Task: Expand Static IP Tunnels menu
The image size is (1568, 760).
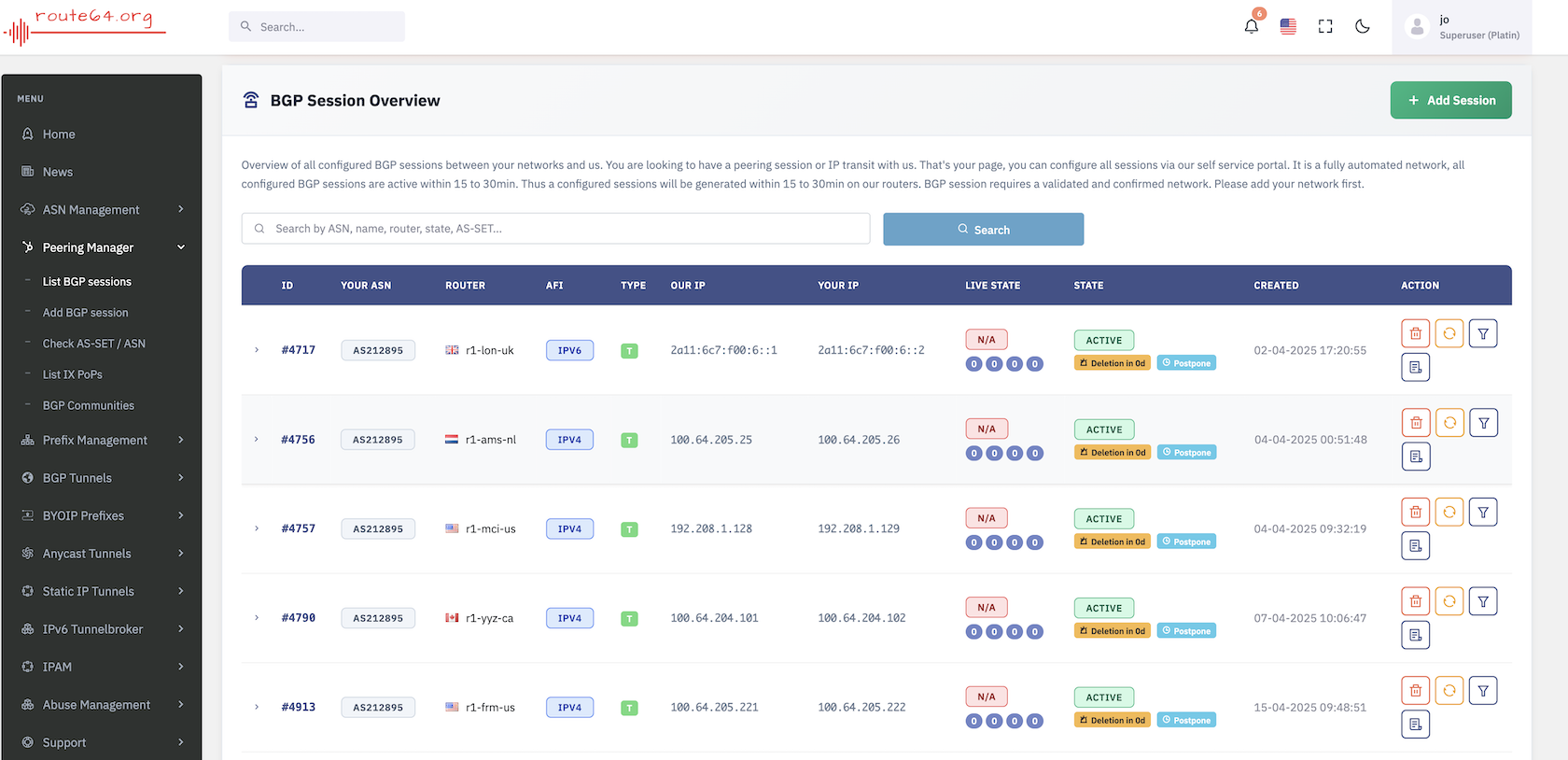Action: 102,591
